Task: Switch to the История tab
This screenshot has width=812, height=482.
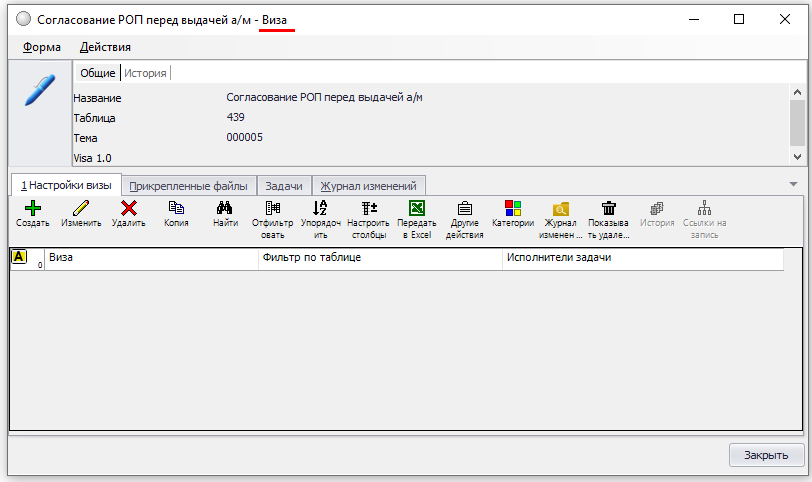Action: click(145, 73)
